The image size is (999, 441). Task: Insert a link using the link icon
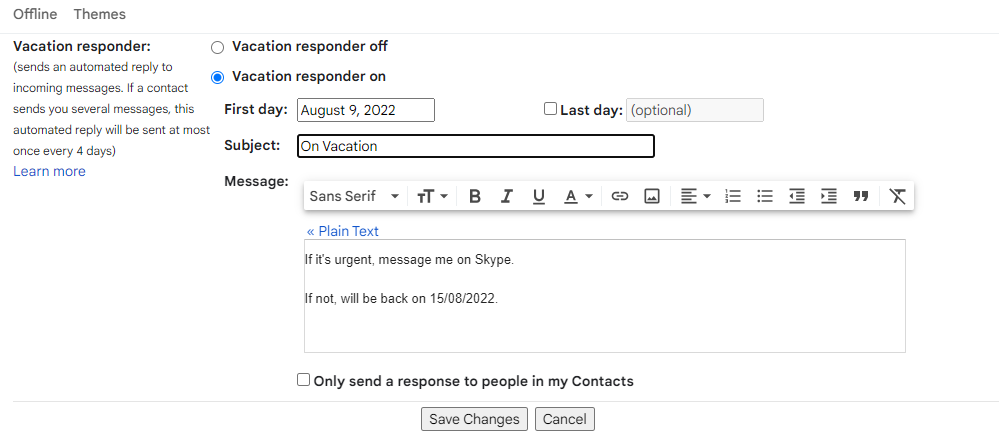pos(620,197)
